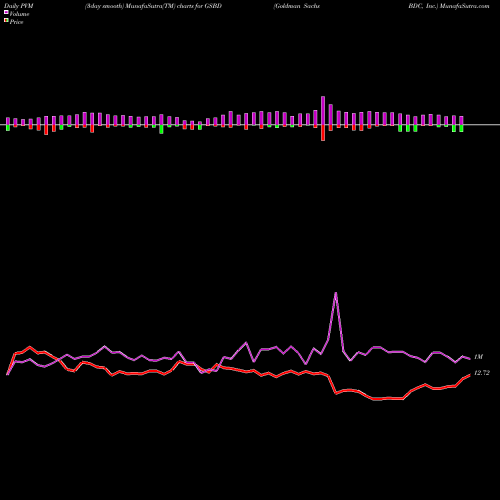Select the 'Volume' legend label
Screen dimensions: 500x500
coord(19,14)
